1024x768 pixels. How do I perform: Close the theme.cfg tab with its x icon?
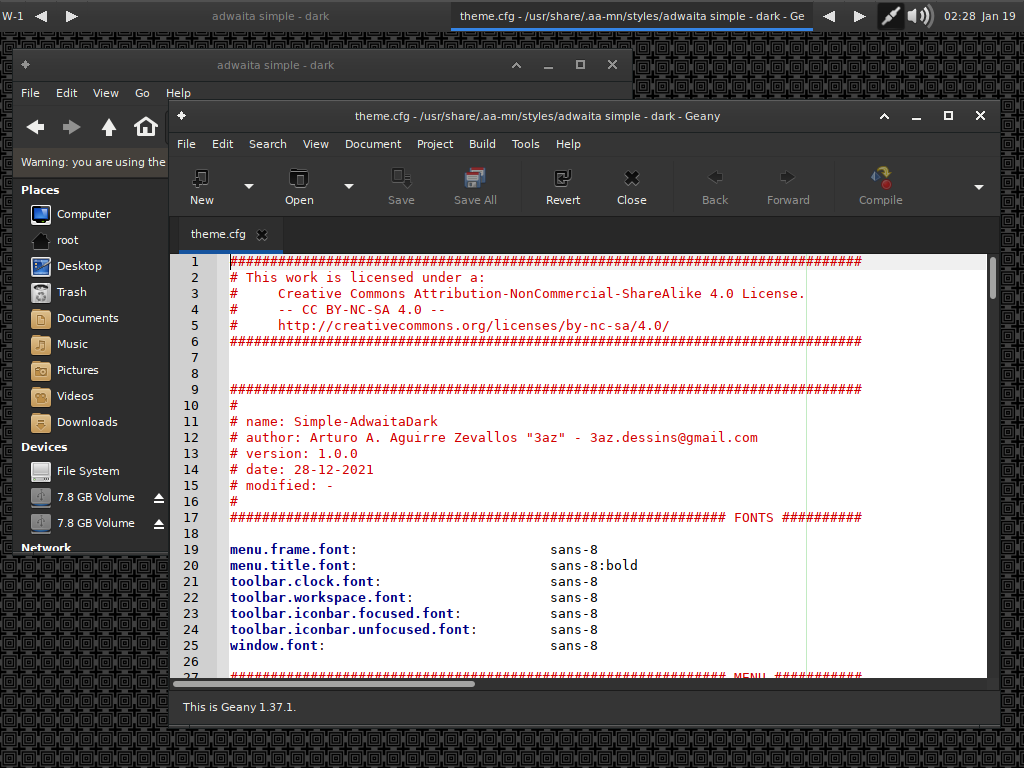[x=262, y=235]
